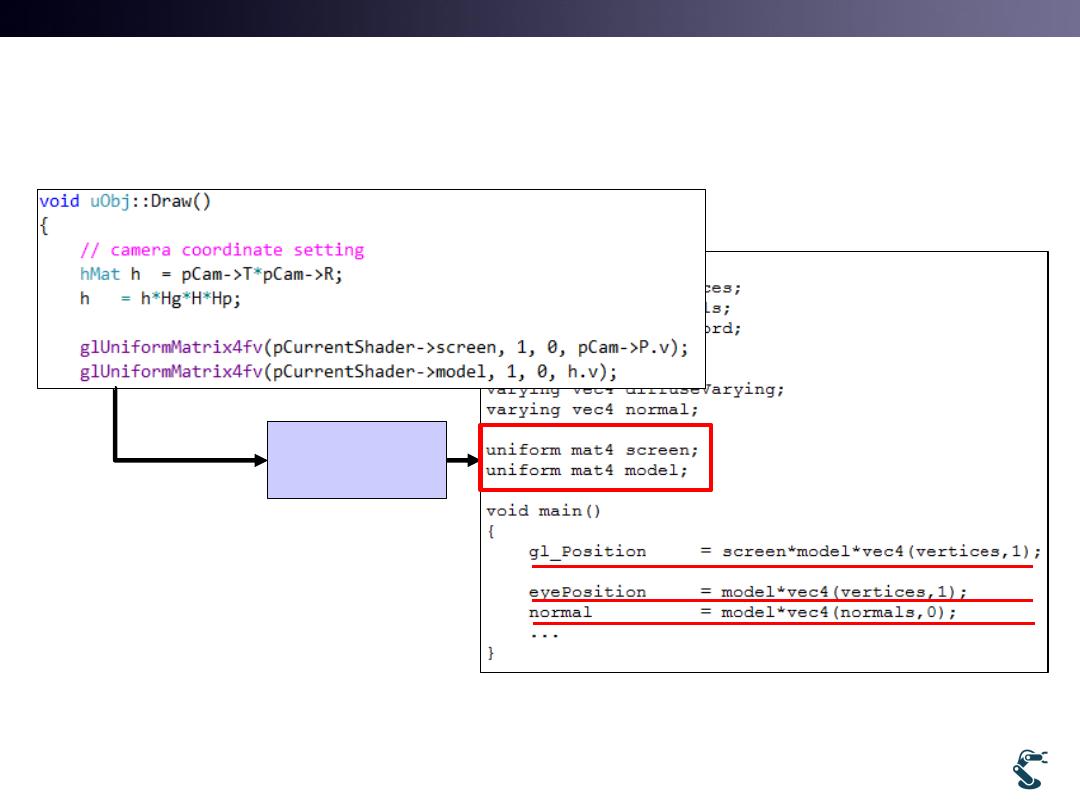Click "uniform mat4 screen;" in red box
Image resolution: width=1080 pixels, height=810 pixels.
coord(593,450)
